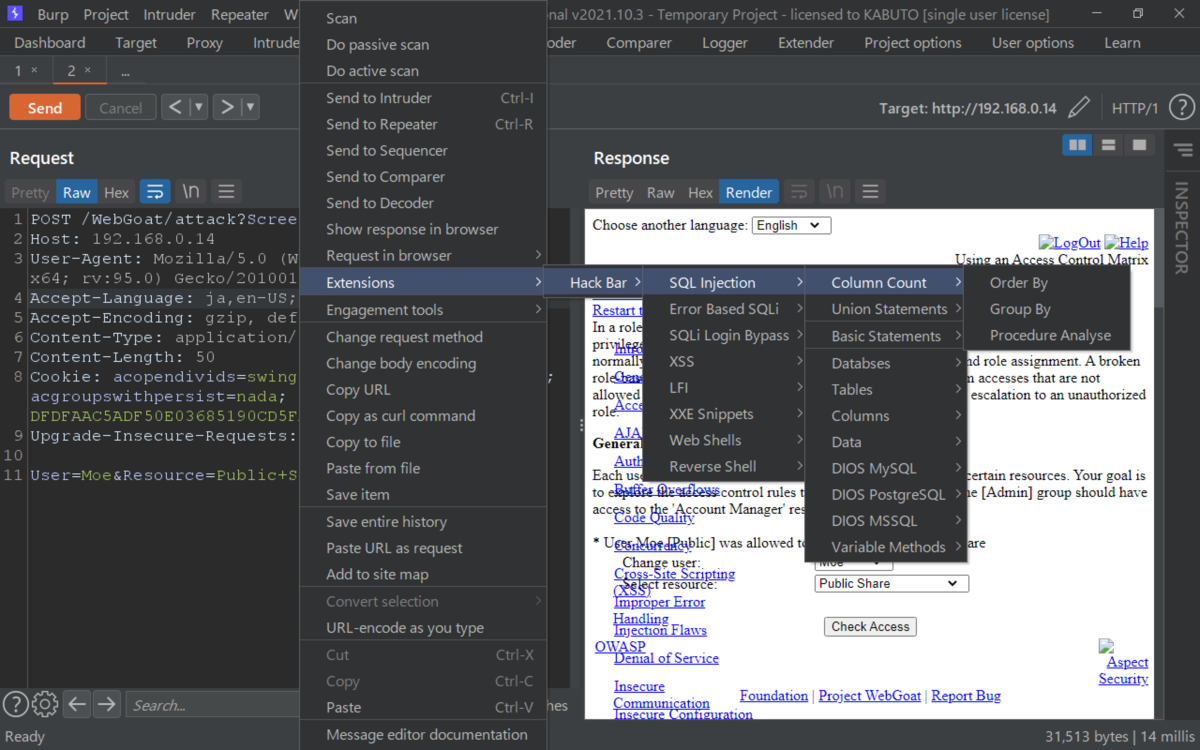Open the Public Share resource dropdown
This screenshot has height=750, width=1200.
tap(892, 583)
